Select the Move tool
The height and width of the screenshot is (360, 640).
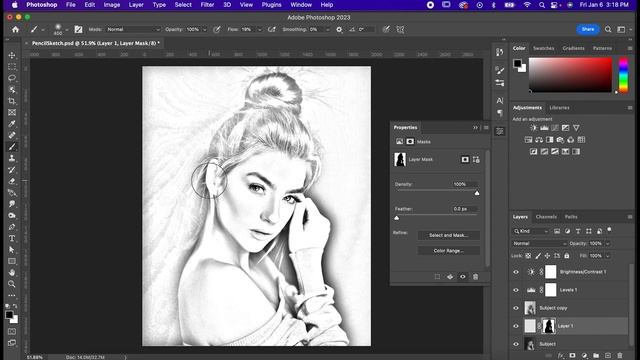point(12,55)
